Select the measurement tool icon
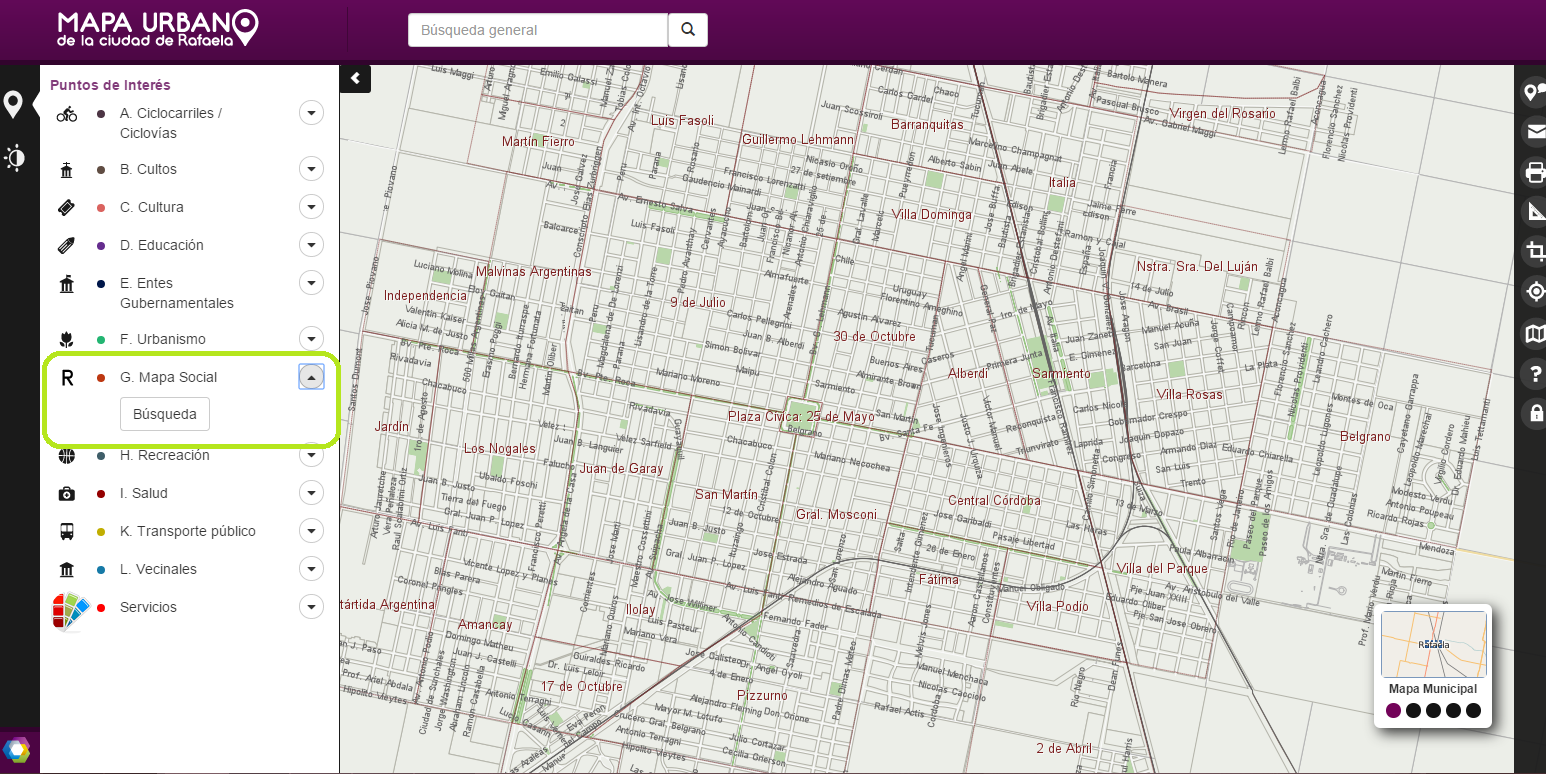The width and height of the screenshot is (1546, 774). tap(1535, 211)
